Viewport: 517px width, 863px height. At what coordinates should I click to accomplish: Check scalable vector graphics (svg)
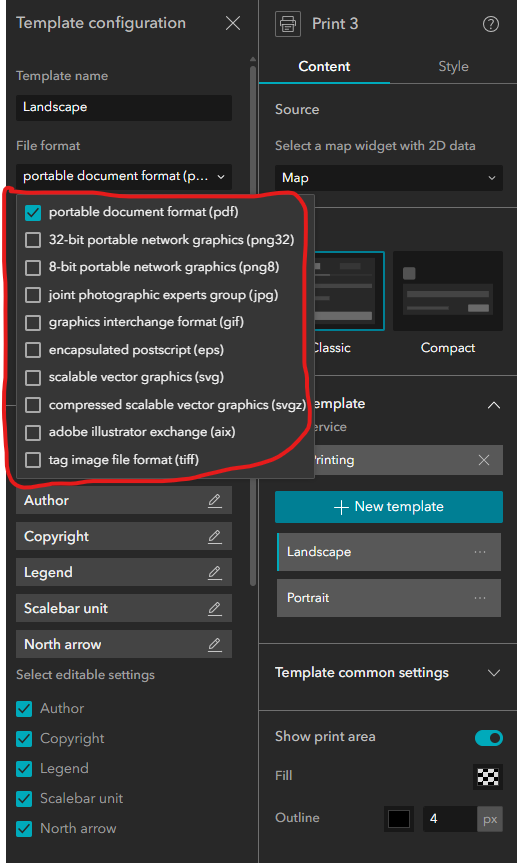(x=33, y=378)
